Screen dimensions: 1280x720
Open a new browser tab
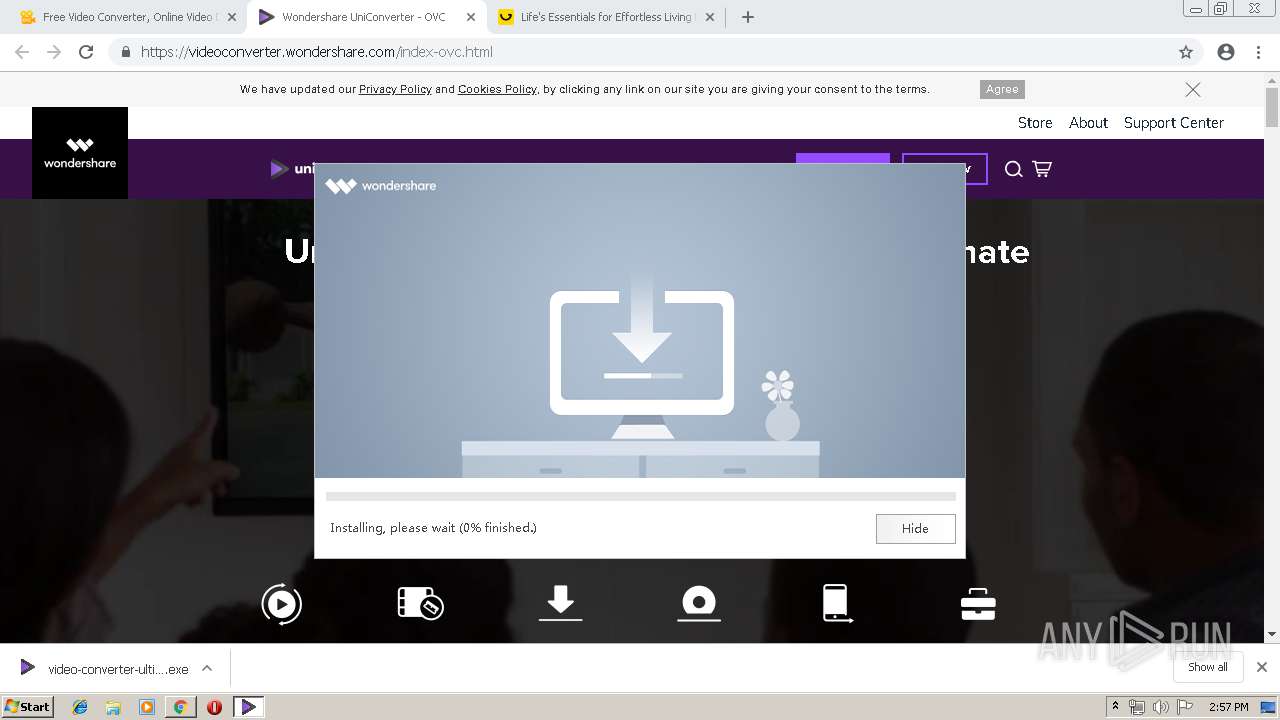748,17
